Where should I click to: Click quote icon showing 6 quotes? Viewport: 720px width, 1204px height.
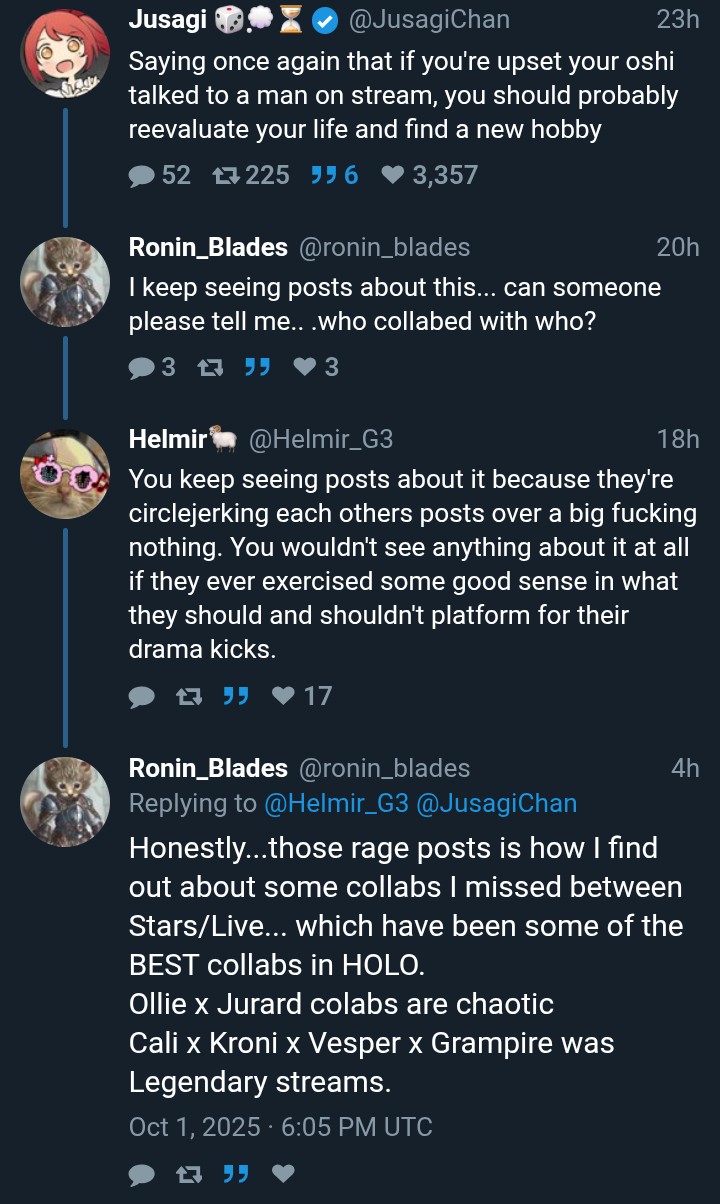(x=322, y=176)
